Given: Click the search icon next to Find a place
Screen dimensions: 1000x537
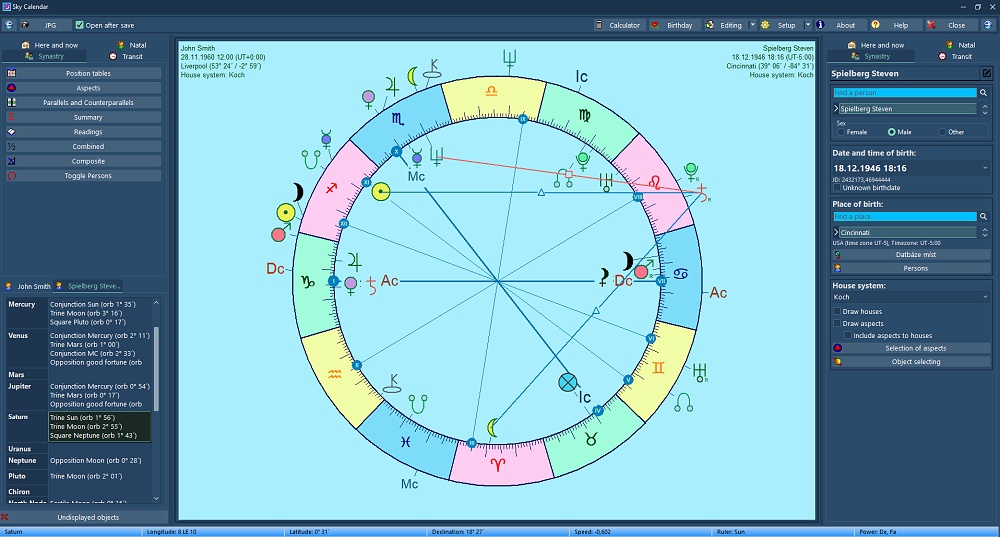Looking at the screenshot, I should 984,216.
